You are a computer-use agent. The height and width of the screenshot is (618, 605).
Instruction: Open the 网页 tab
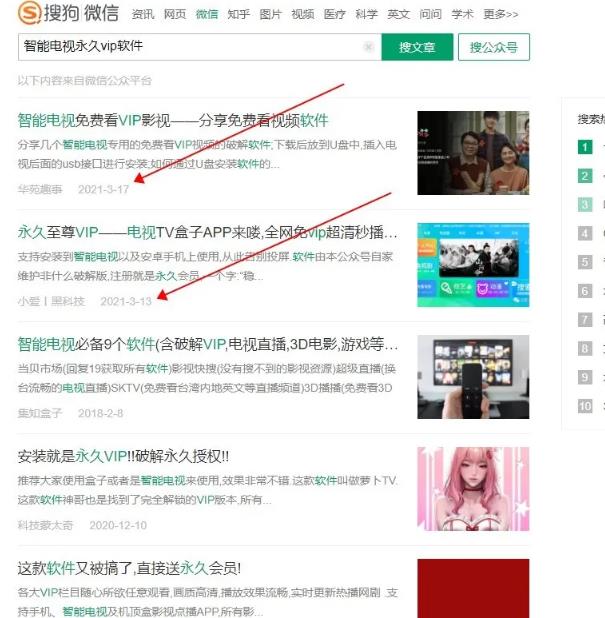(175, 15)
